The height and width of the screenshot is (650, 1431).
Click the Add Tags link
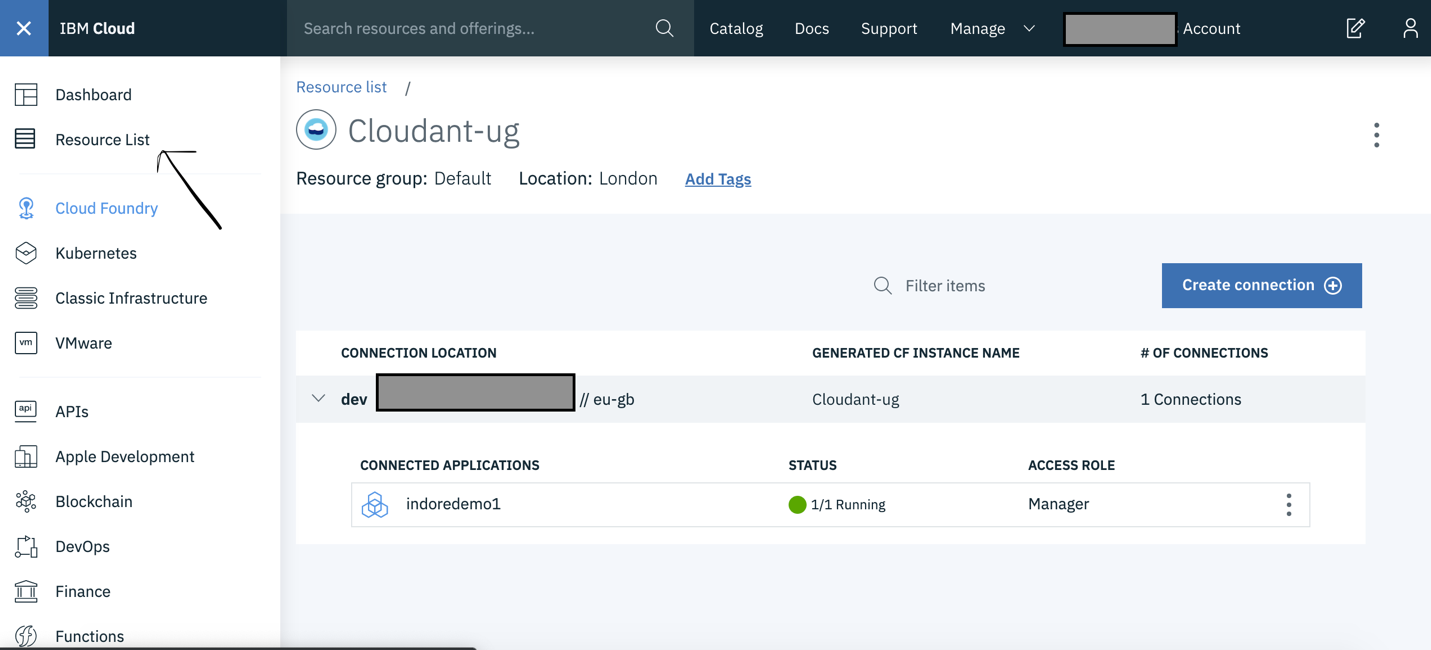pyautogui.click(x=718, y=179)
